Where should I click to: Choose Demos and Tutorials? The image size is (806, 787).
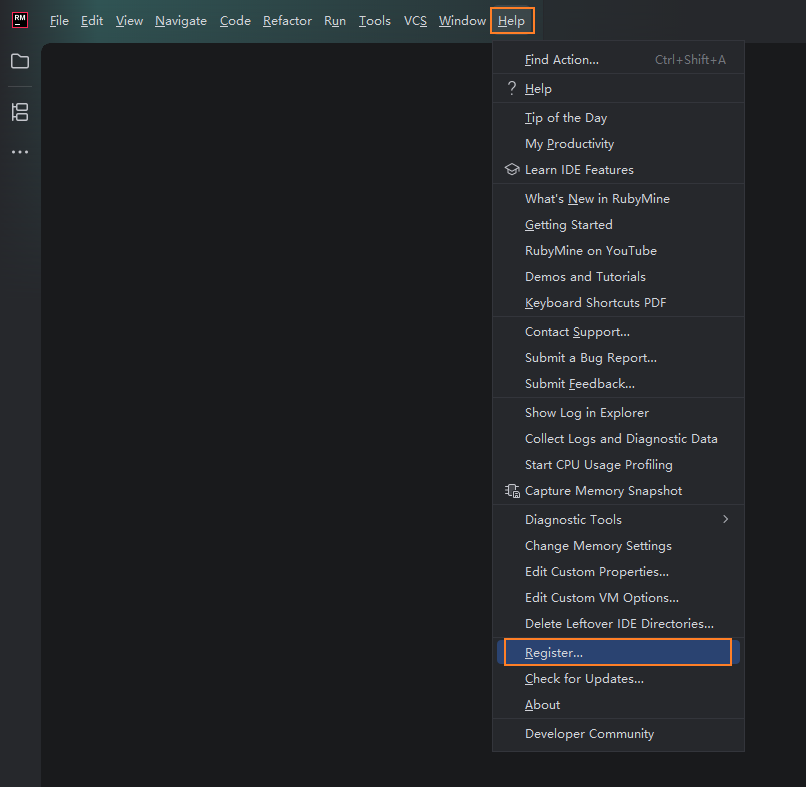coord(618,277)
